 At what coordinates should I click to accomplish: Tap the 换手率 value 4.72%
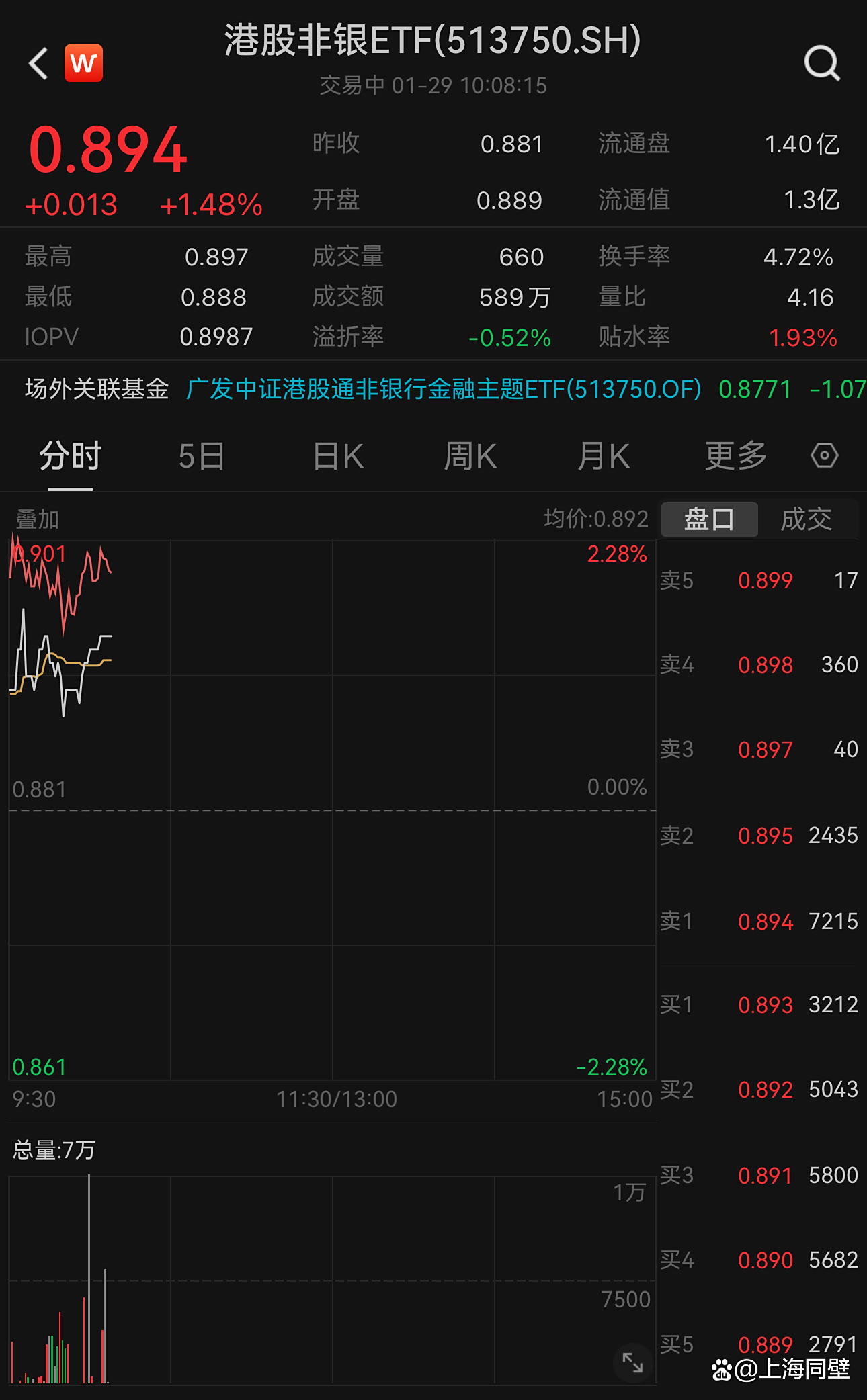pos(798,257)
